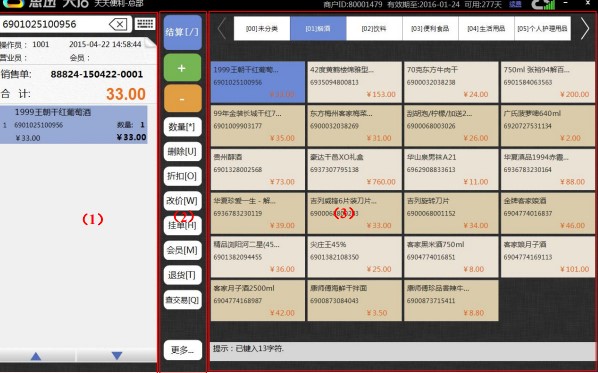The height and width of the screenshot is (373, 598).
Task: Click the orange total amount 33.00
Action: click(126, 94)
